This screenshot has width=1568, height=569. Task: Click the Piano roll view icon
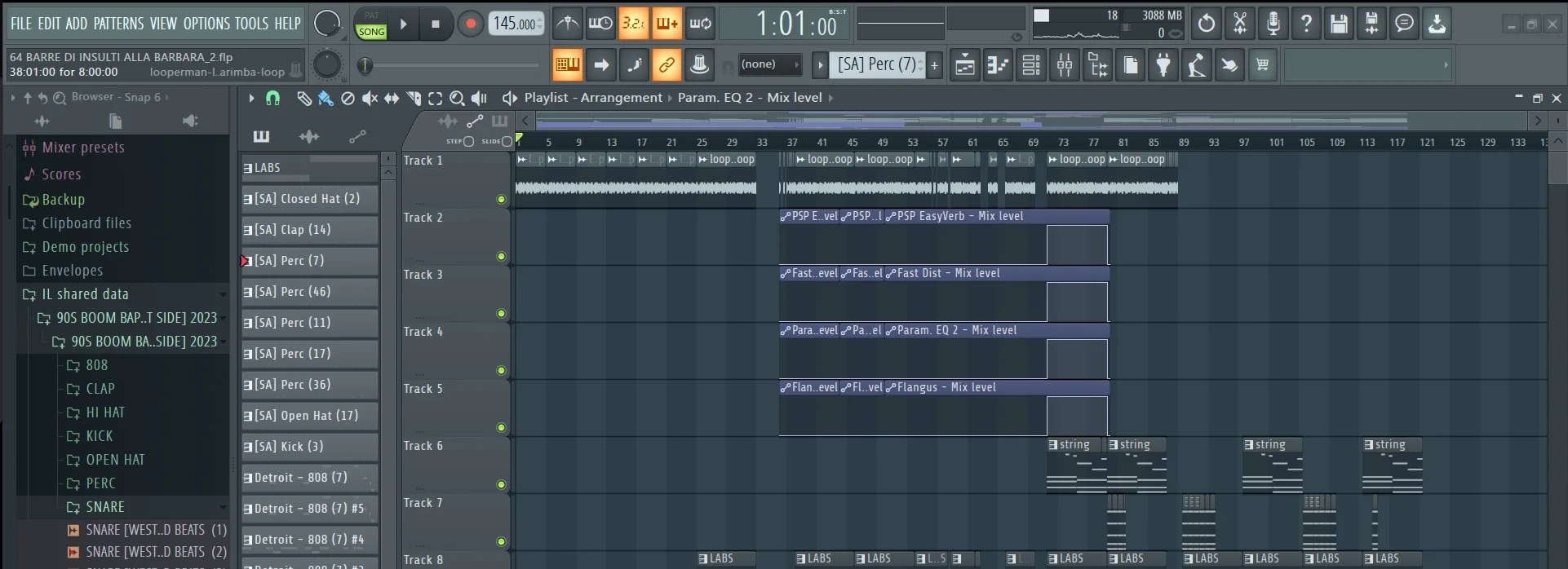(x=998, y=65)
